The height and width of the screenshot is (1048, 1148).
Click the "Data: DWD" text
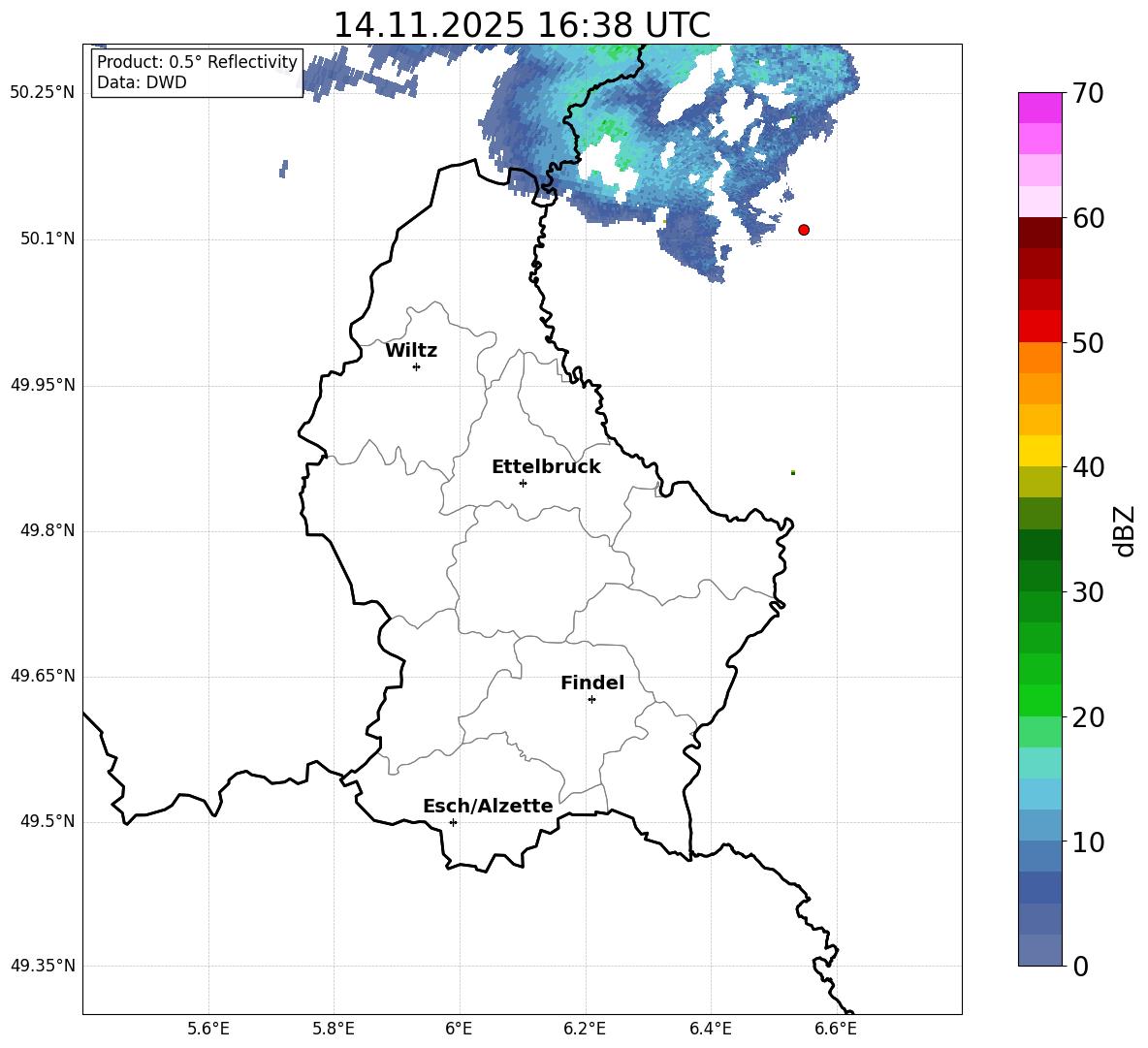click(x=142, y=82)
